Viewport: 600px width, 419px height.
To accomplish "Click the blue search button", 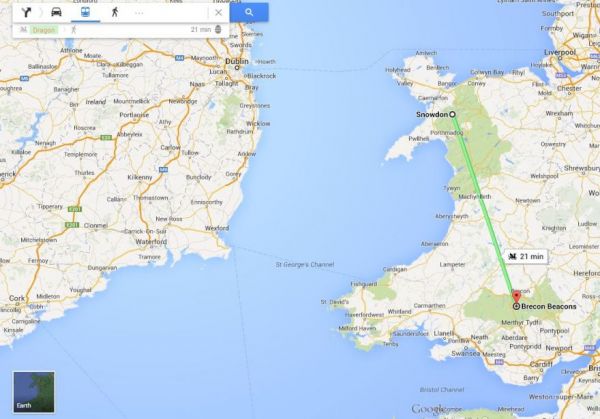I will [x=249, y=12].
